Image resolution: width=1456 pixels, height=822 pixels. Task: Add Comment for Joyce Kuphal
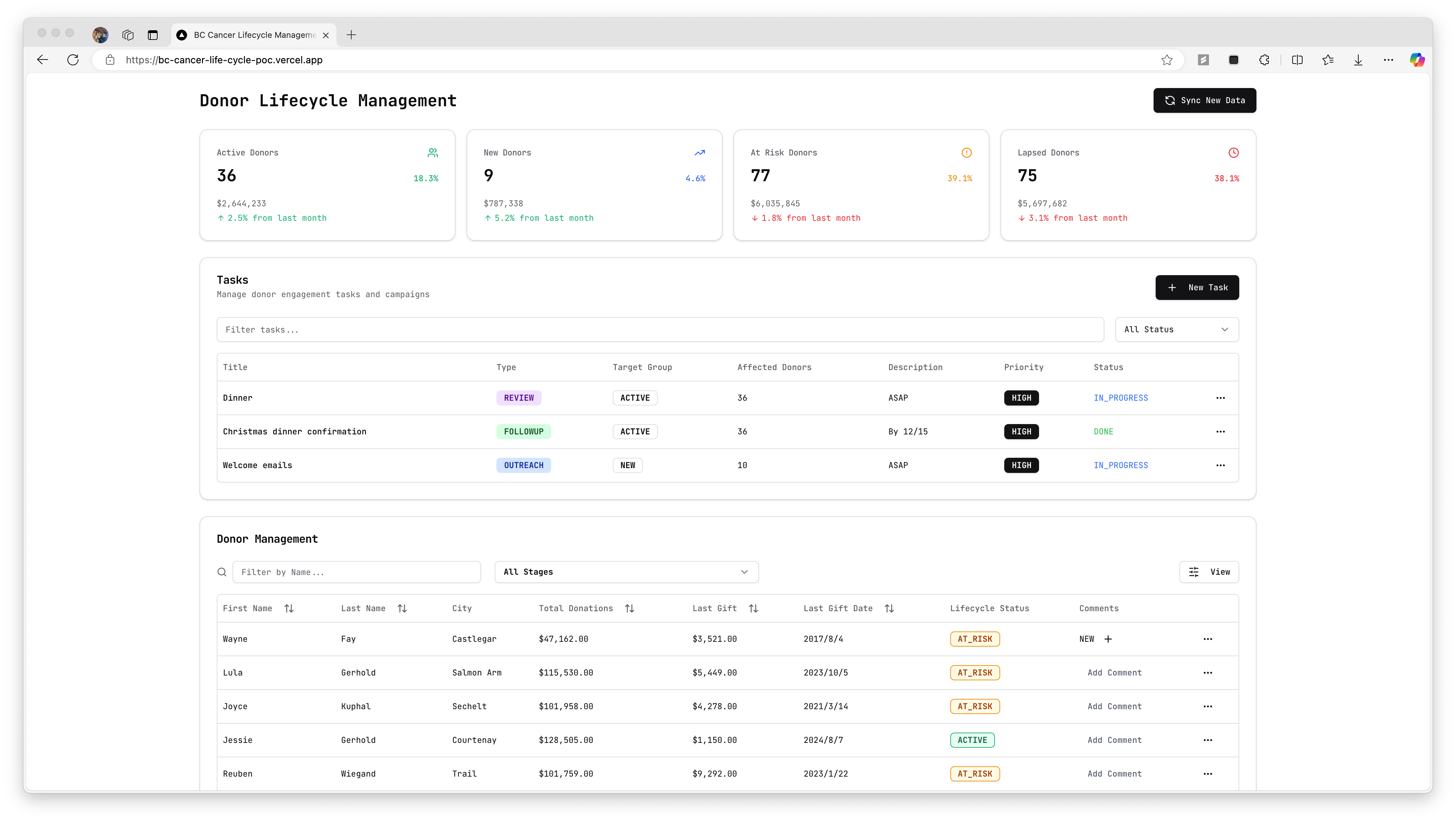(x=1114, y=707)
